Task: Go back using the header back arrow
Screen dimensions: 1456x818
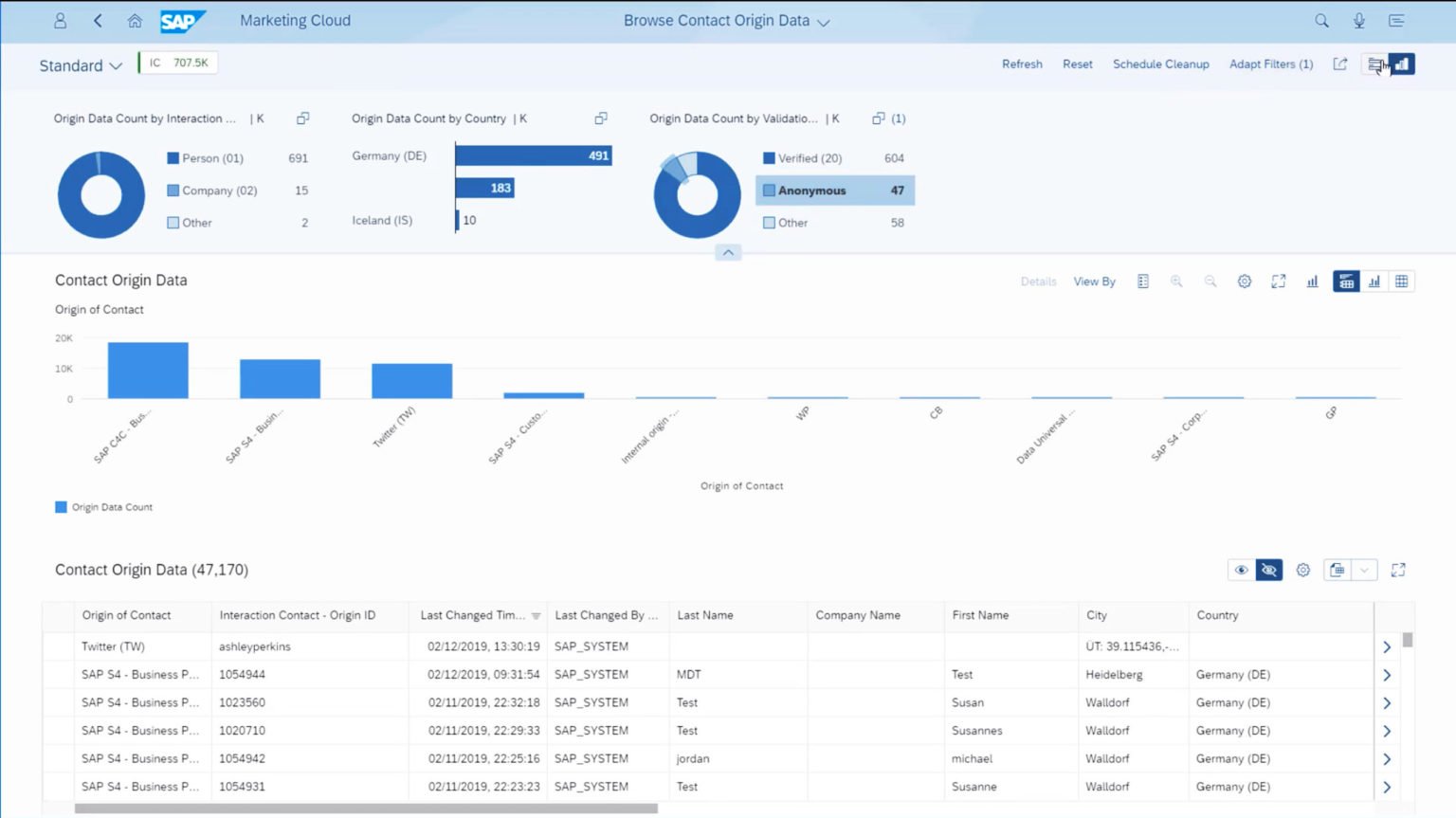Action: pos(98,20)
